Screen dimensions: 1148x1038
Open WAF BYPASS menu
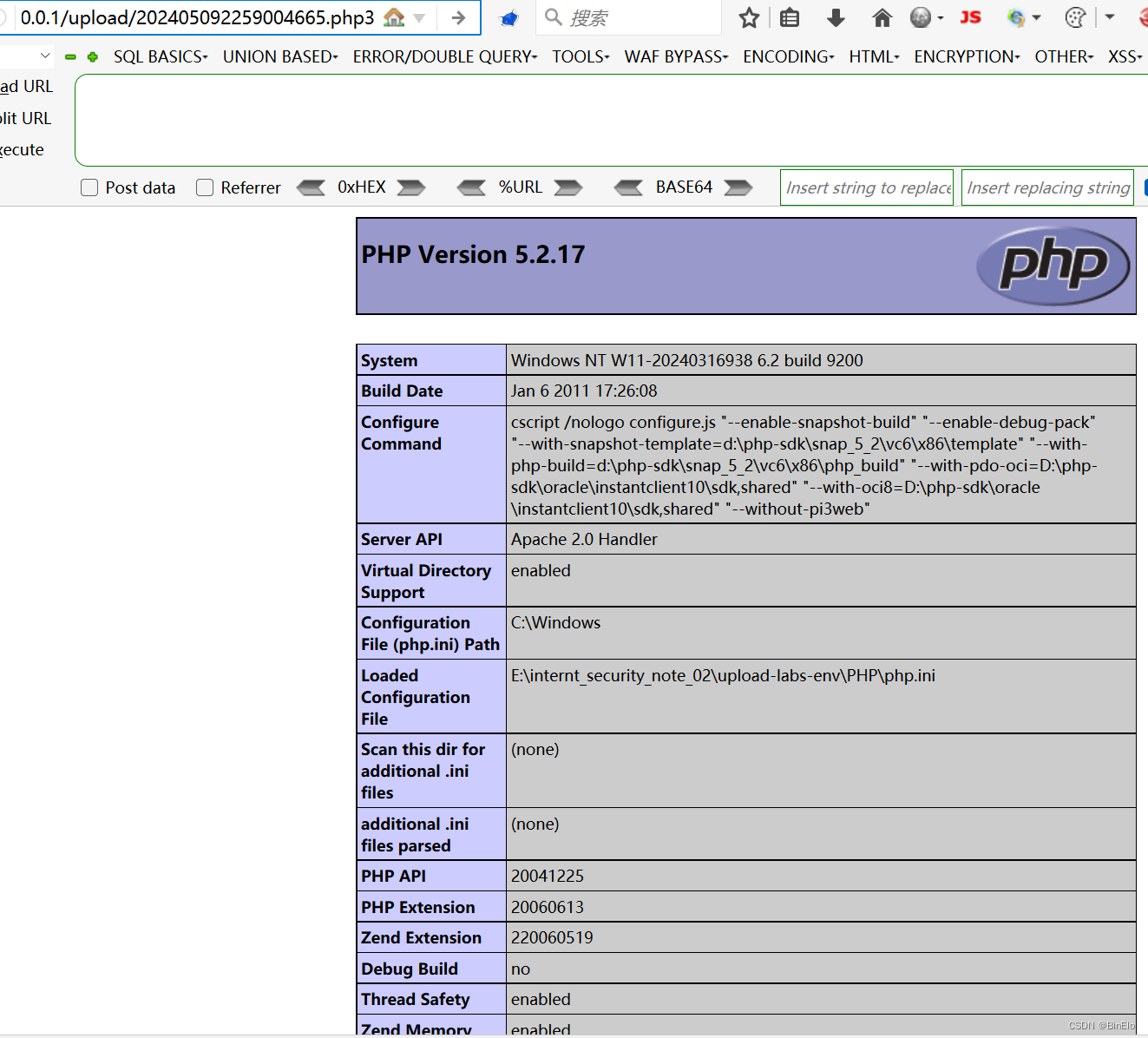(x=677, y=56)
